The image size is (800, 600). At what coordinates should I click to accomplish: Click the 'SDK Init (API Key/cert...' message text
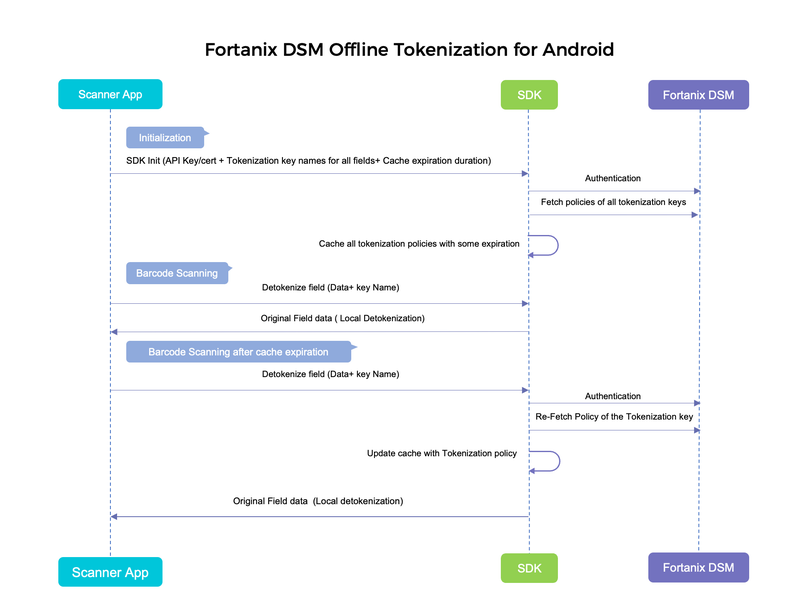pos(309,161)
